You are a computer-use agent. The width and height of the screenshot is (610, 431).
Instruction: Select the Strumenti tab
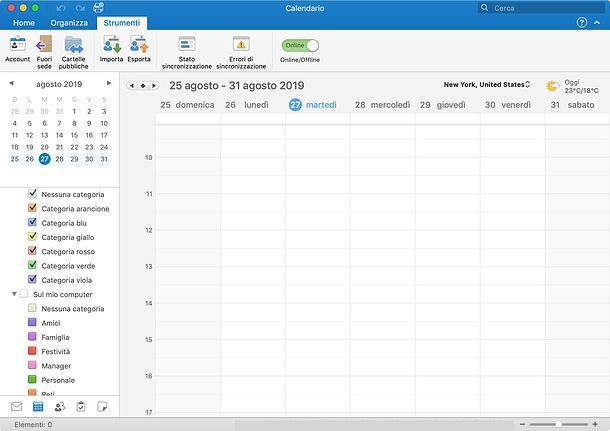pyautogui.click(x=122, y=23)
